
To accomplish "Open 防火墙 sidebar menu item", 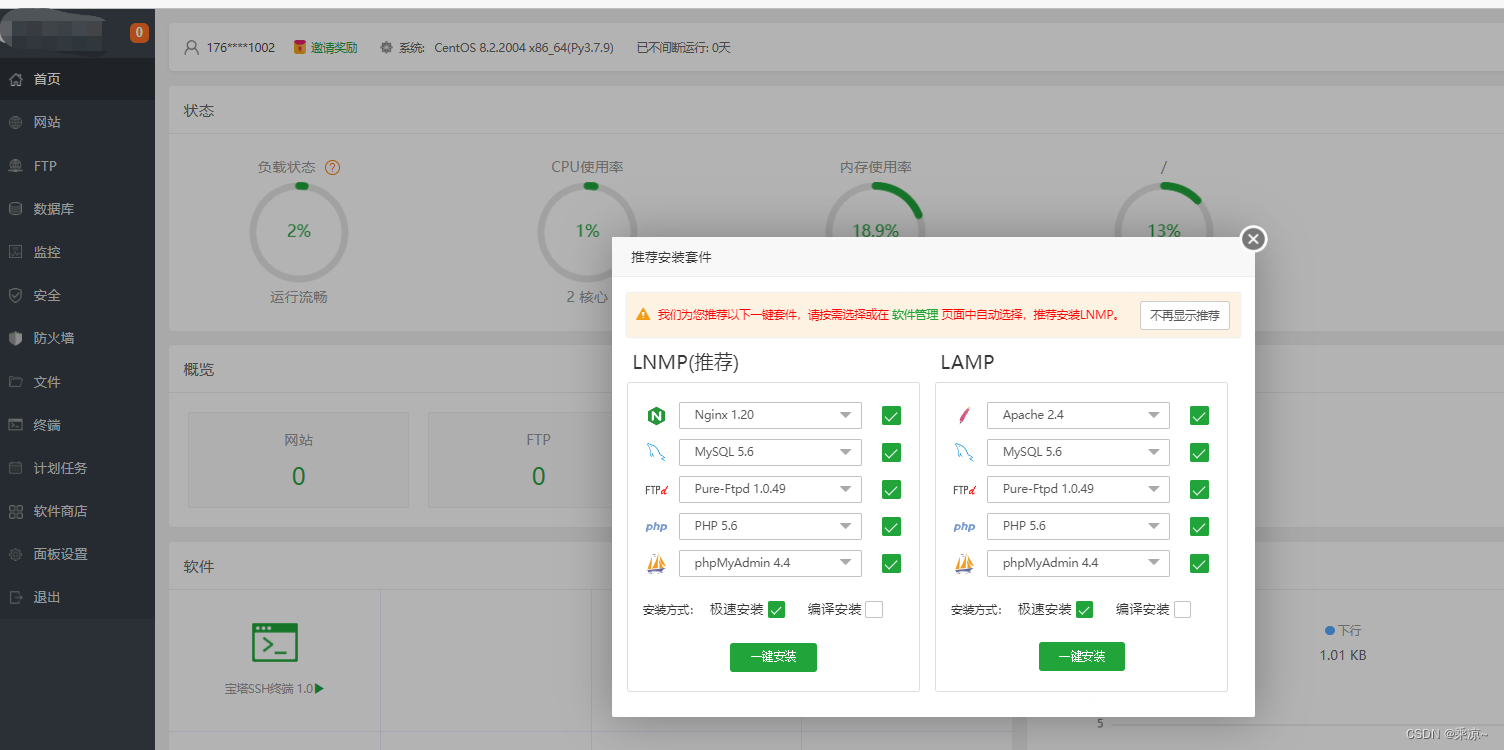I will tap(77, 338).
